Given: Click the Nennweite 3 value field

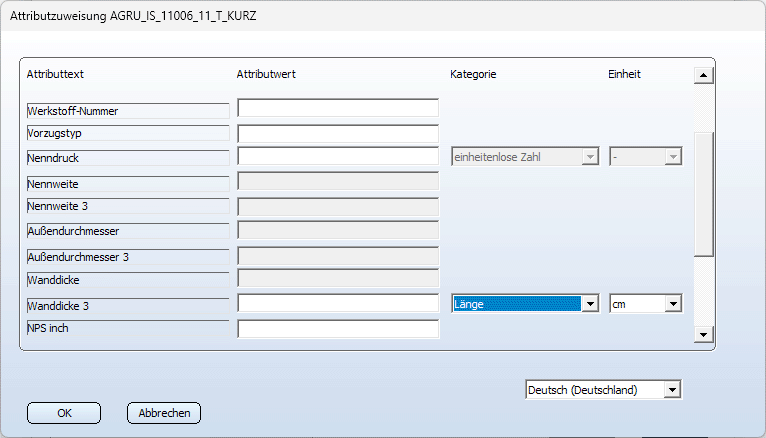Looking at the screenshot, I should [x=338, y=206].
